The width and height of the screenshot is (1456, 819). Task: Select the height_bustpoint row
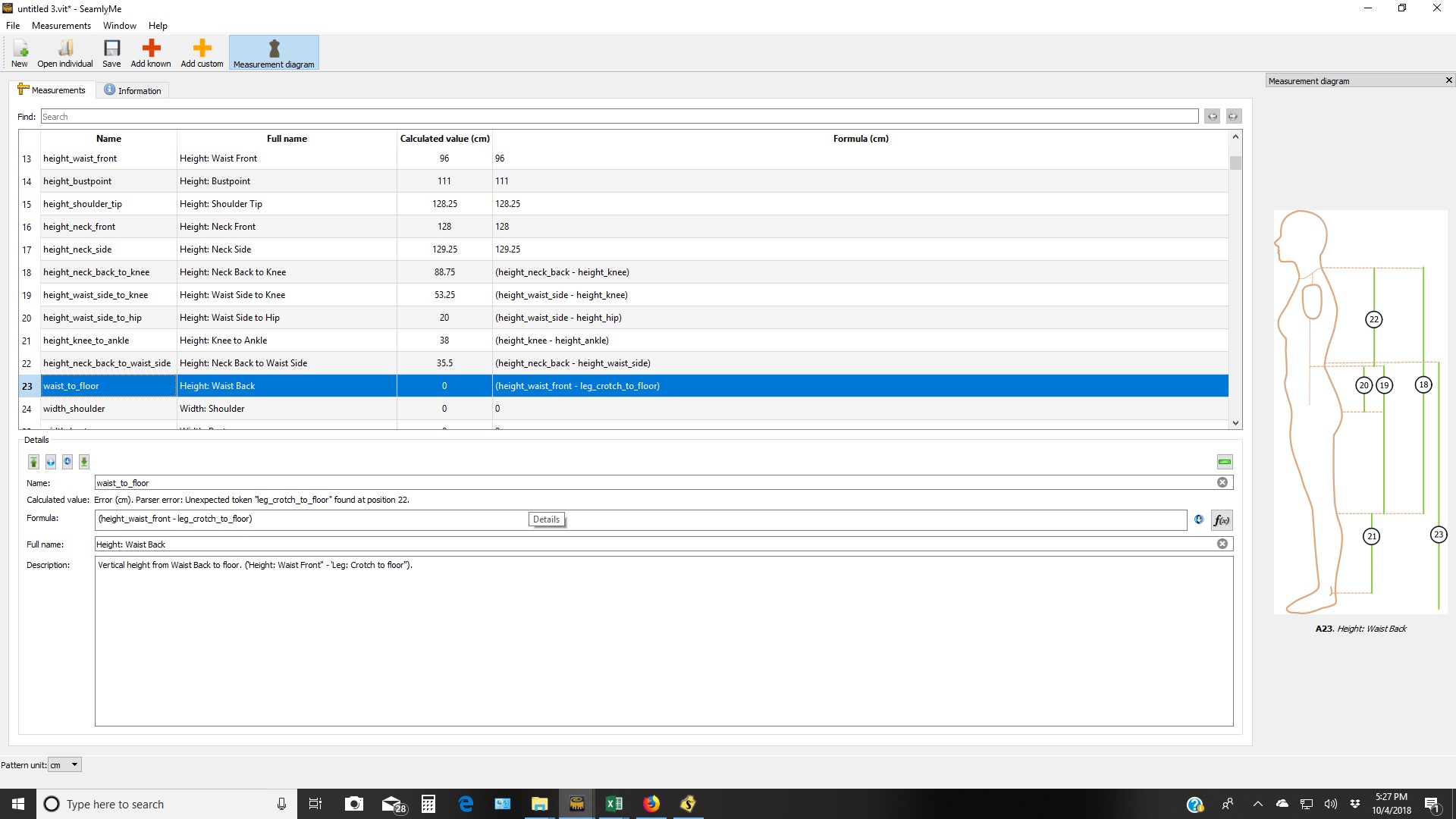(x=623, y=181)
